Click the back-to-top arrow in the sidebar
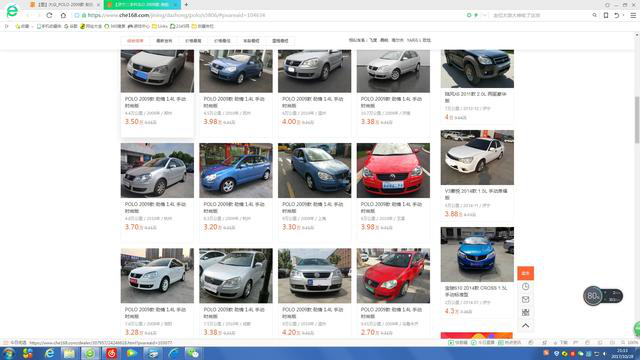 pos(525,326)
